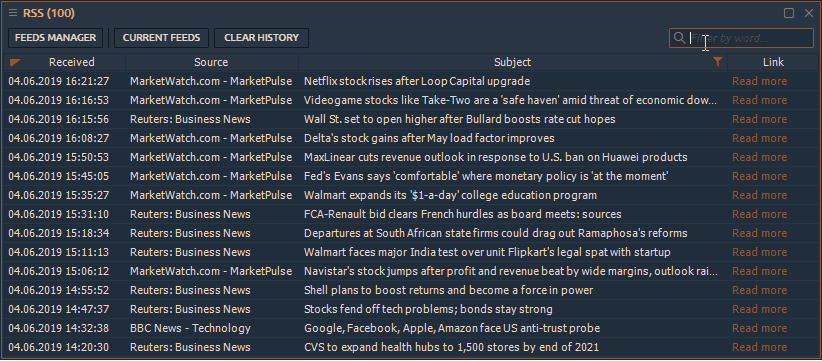Image resolution: width=822 pixels, height=361 pixels.
Task: Click timestamp 04.06.2019 15:45:05
Action: click(59, 176)
